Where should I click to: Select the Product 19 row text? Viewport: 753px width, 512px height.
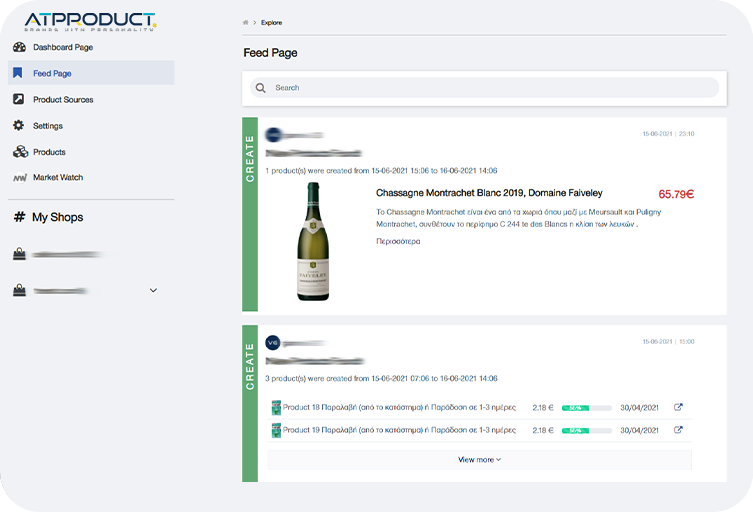pyautogui.click(x=399, y=430)
